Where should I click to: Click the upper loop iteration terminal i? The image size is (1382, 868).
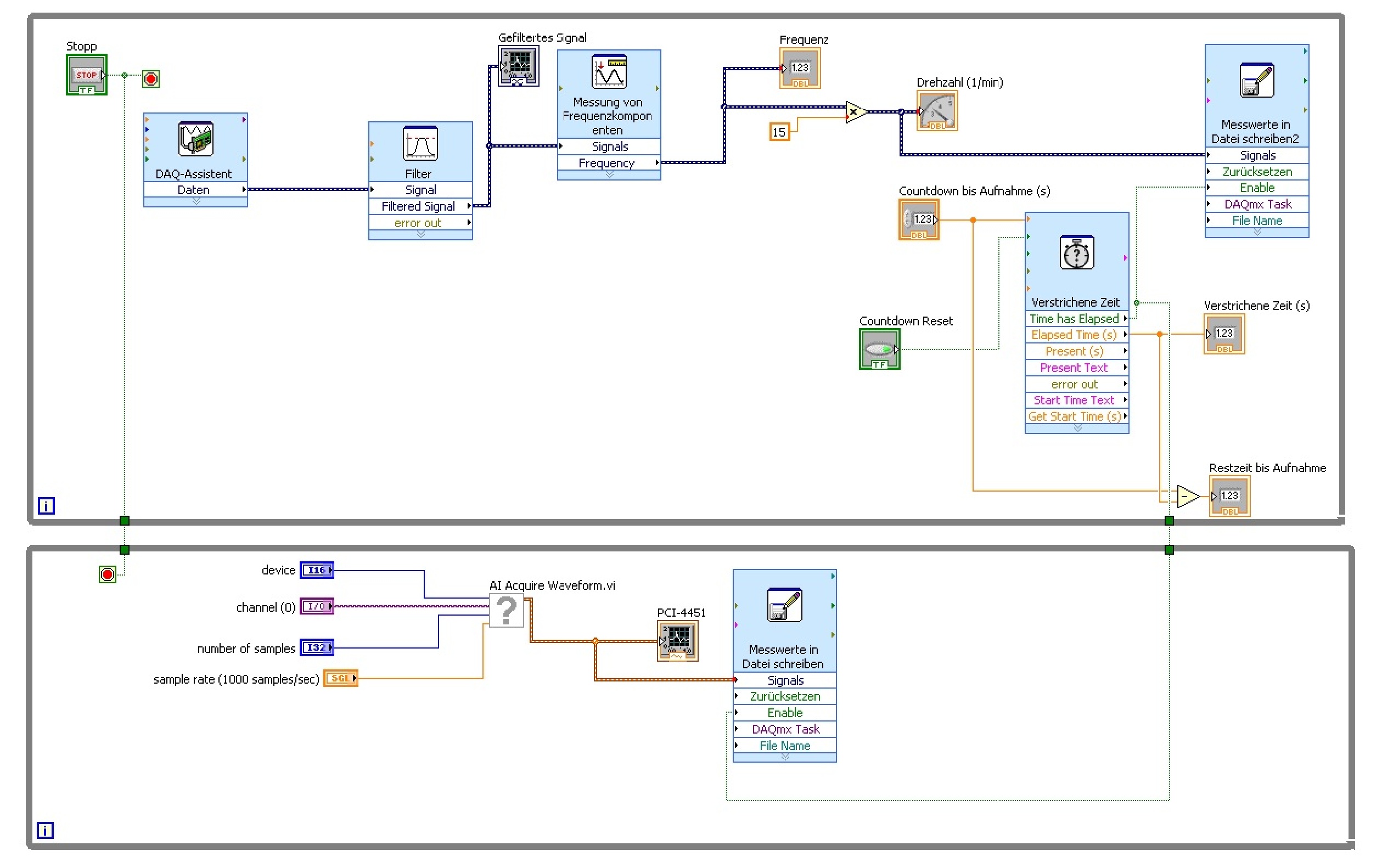[x=46, y=505]
